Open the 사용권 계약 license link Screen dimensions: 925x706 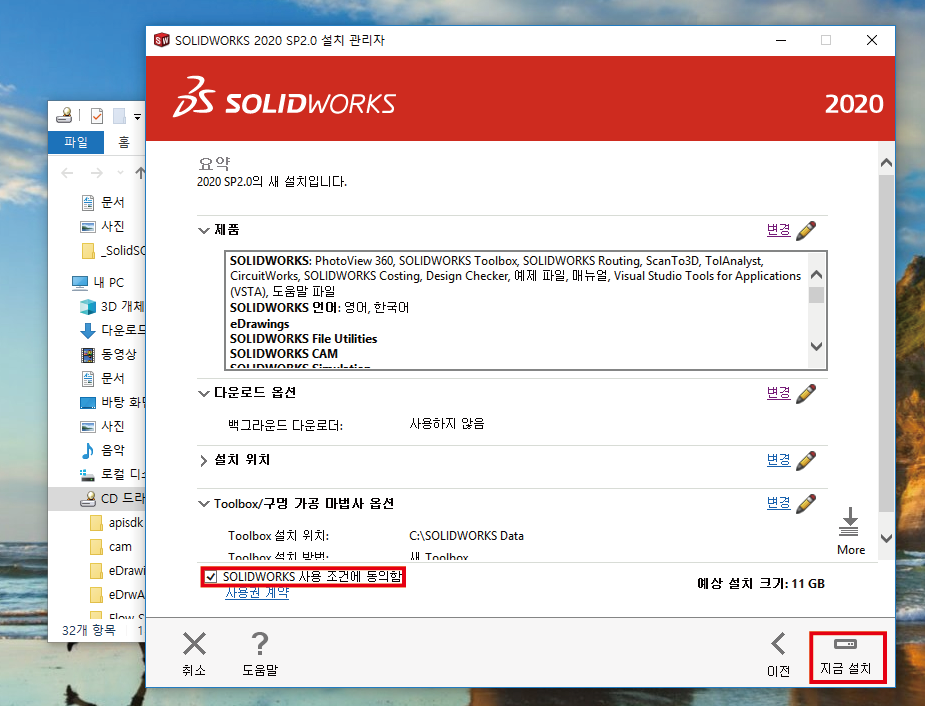tap(257, 593)
